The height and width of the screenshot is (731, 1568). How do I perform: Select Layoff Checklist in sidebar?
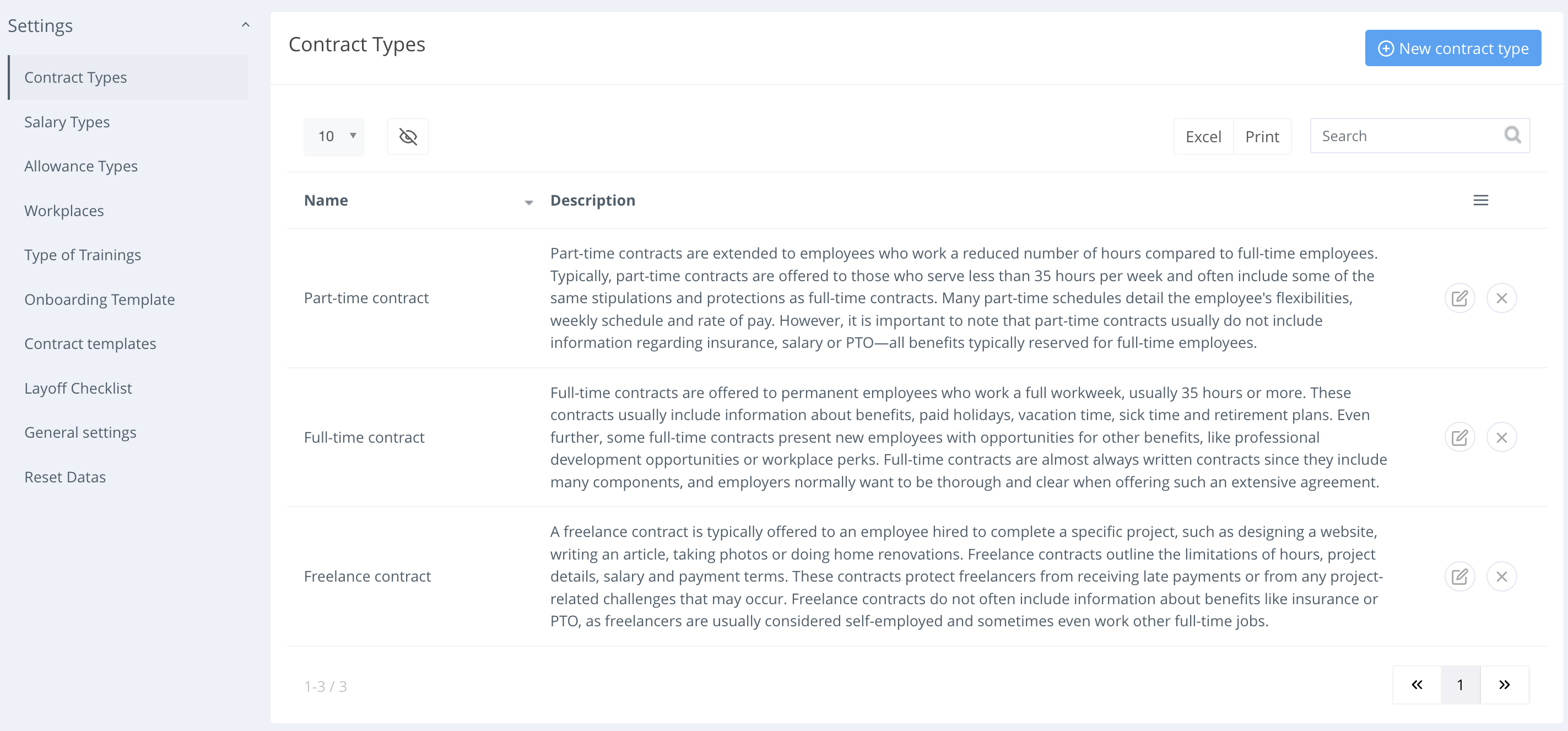pyautogui.click(x=78, y=388)
